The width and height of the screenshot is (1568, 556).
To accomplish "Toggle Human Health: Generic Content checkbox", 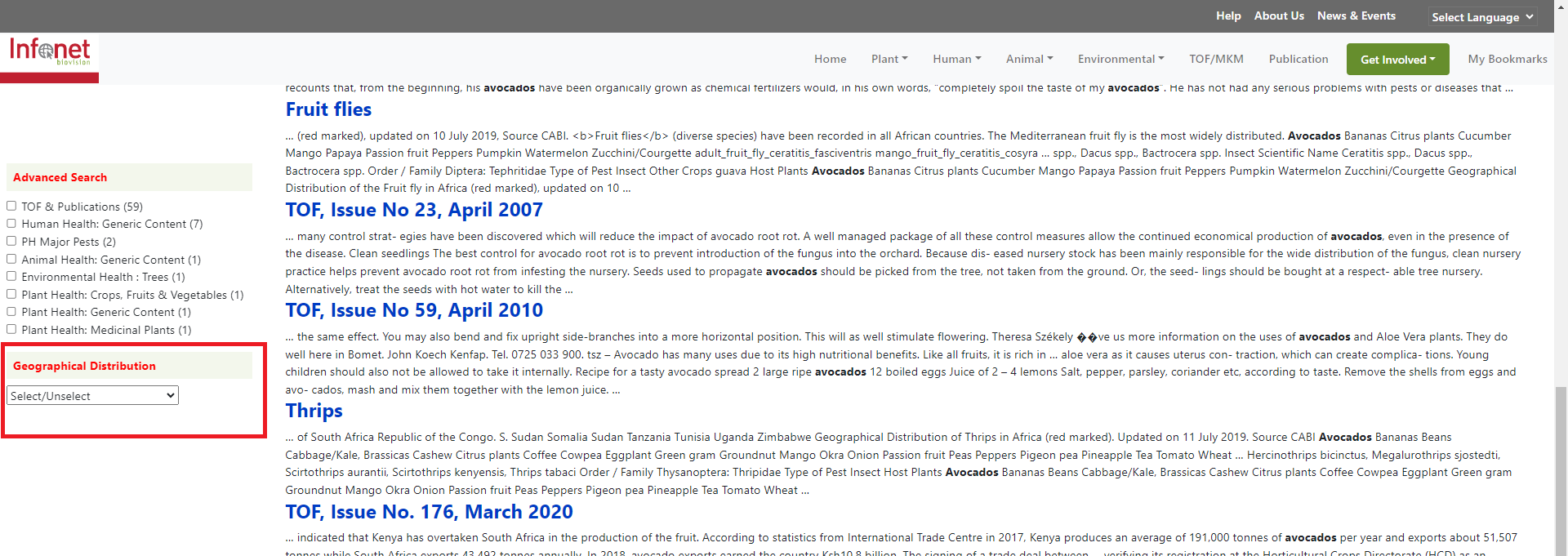I will pos(11,224).
